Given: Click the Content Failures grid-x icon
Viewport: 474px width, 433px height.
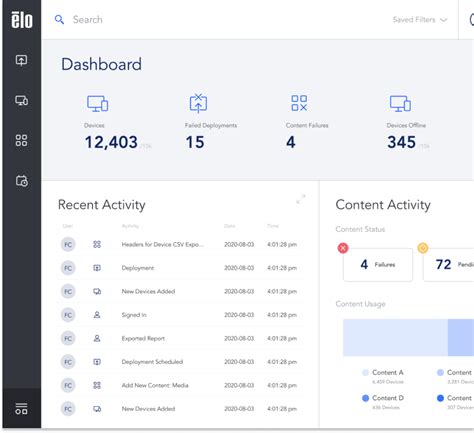Looking at the screenshot, I should [299, 103].
